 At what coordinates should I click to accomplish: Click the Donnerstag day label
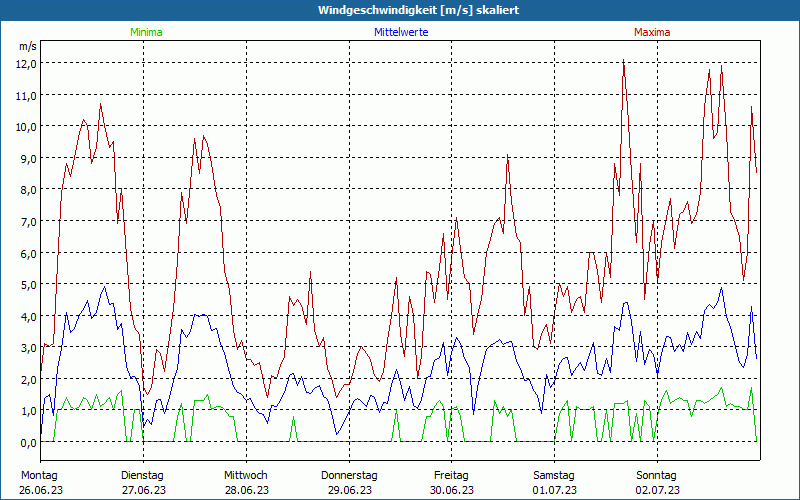349,475
